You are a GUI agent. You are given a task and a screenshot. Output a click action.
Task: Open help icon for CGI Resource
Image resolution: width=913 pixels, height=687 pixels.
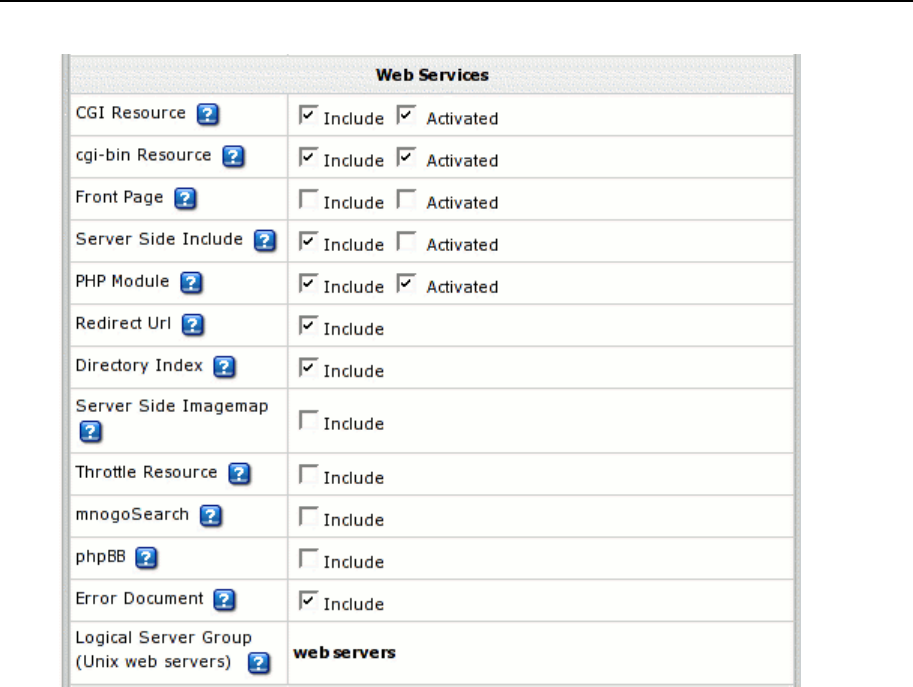207,114
